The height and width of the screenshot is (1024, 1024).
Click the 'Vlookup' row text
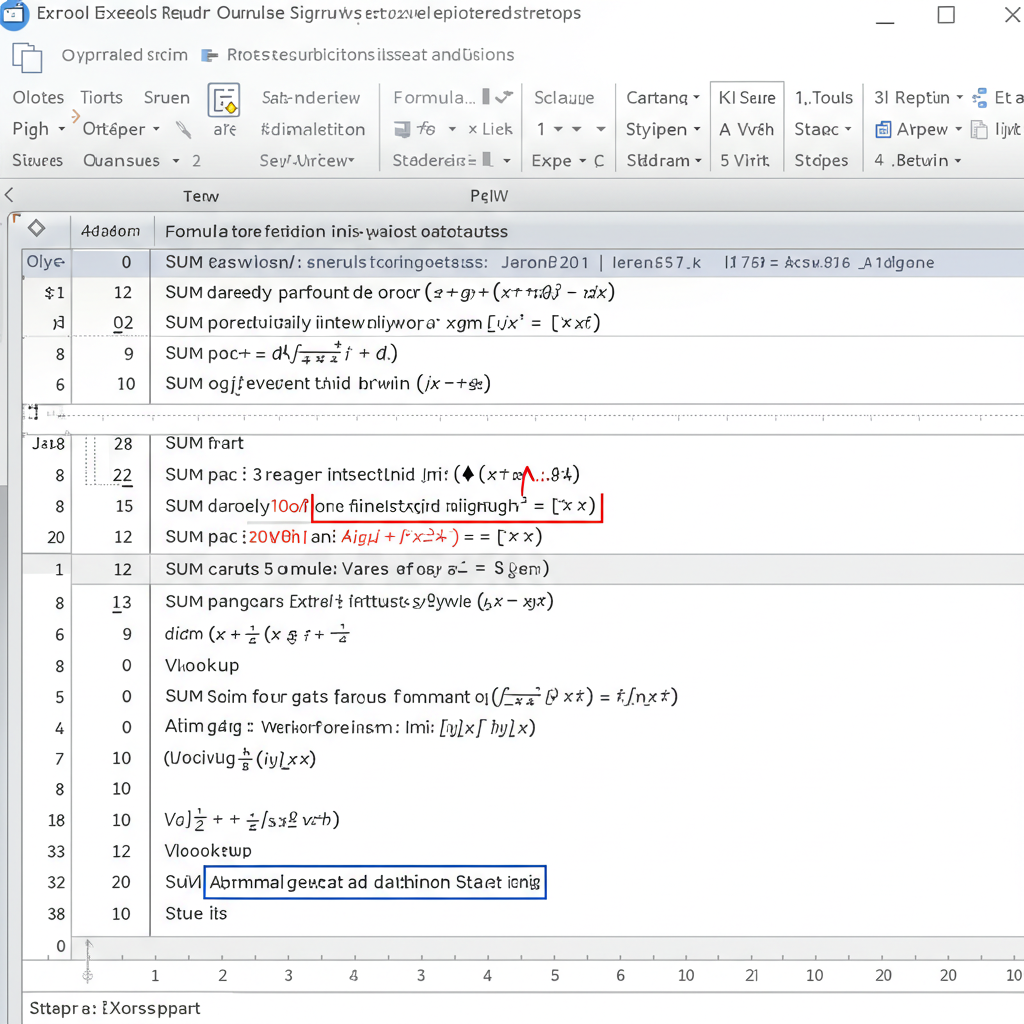(202, 665)
